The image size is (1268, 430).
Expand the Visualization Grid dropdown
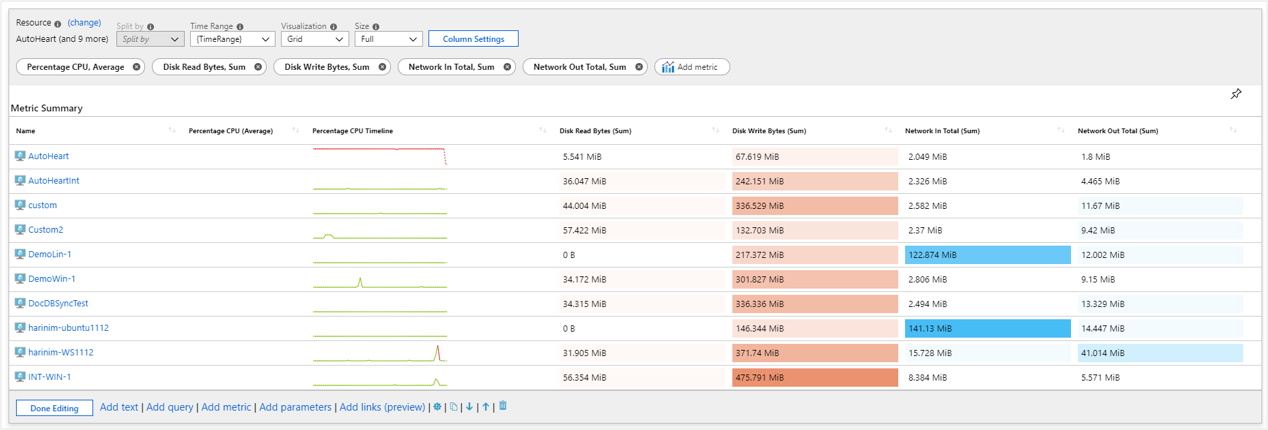[x=314, y=39]
